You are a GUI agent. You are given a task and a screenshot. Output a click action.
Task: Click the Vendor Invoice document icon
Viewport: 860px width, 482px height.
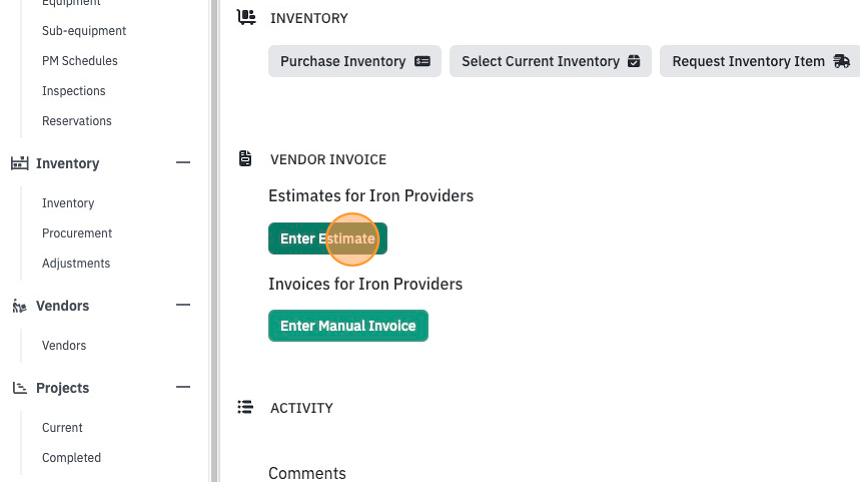tap(245, 158)
